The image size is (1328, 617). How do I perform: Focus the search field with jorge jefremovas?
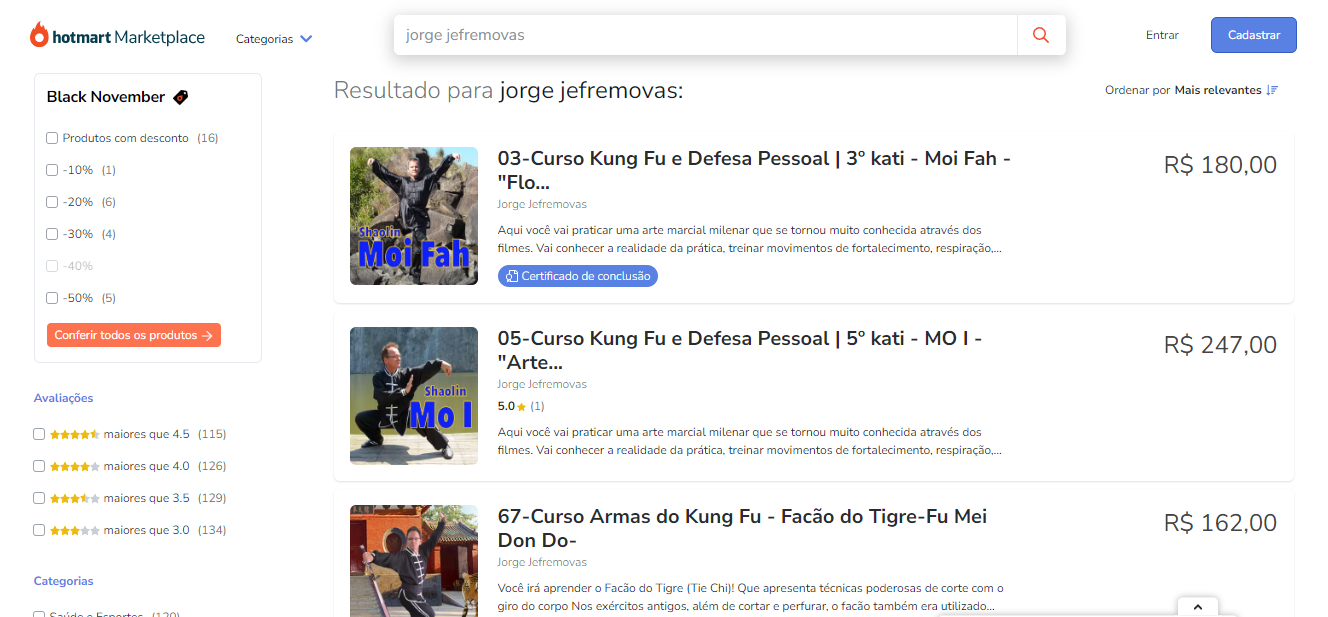[705, 35]
